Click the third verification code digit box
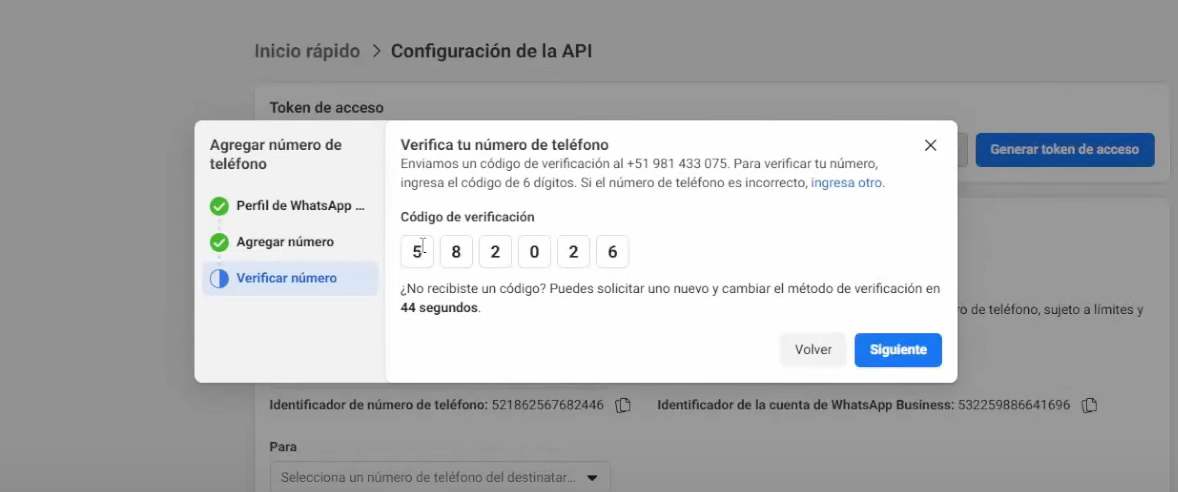The width and height of the screenshot is (1178, 492). click(495, 252)
